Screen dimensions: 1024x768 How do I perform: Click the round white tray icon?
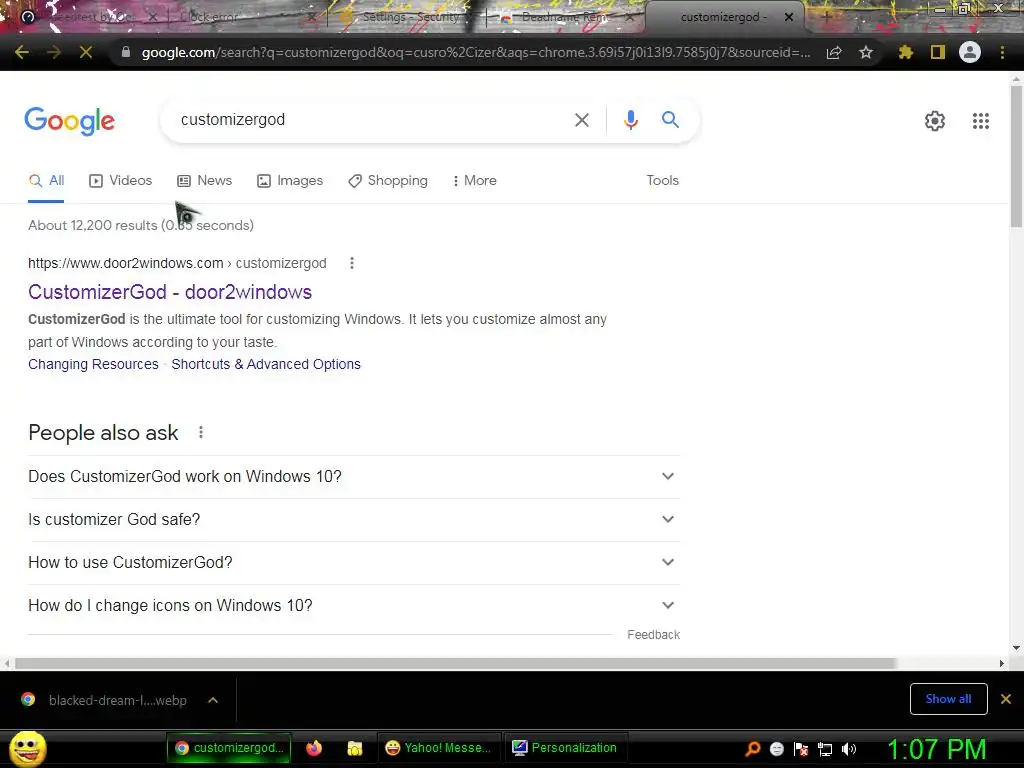coord(776,749)
